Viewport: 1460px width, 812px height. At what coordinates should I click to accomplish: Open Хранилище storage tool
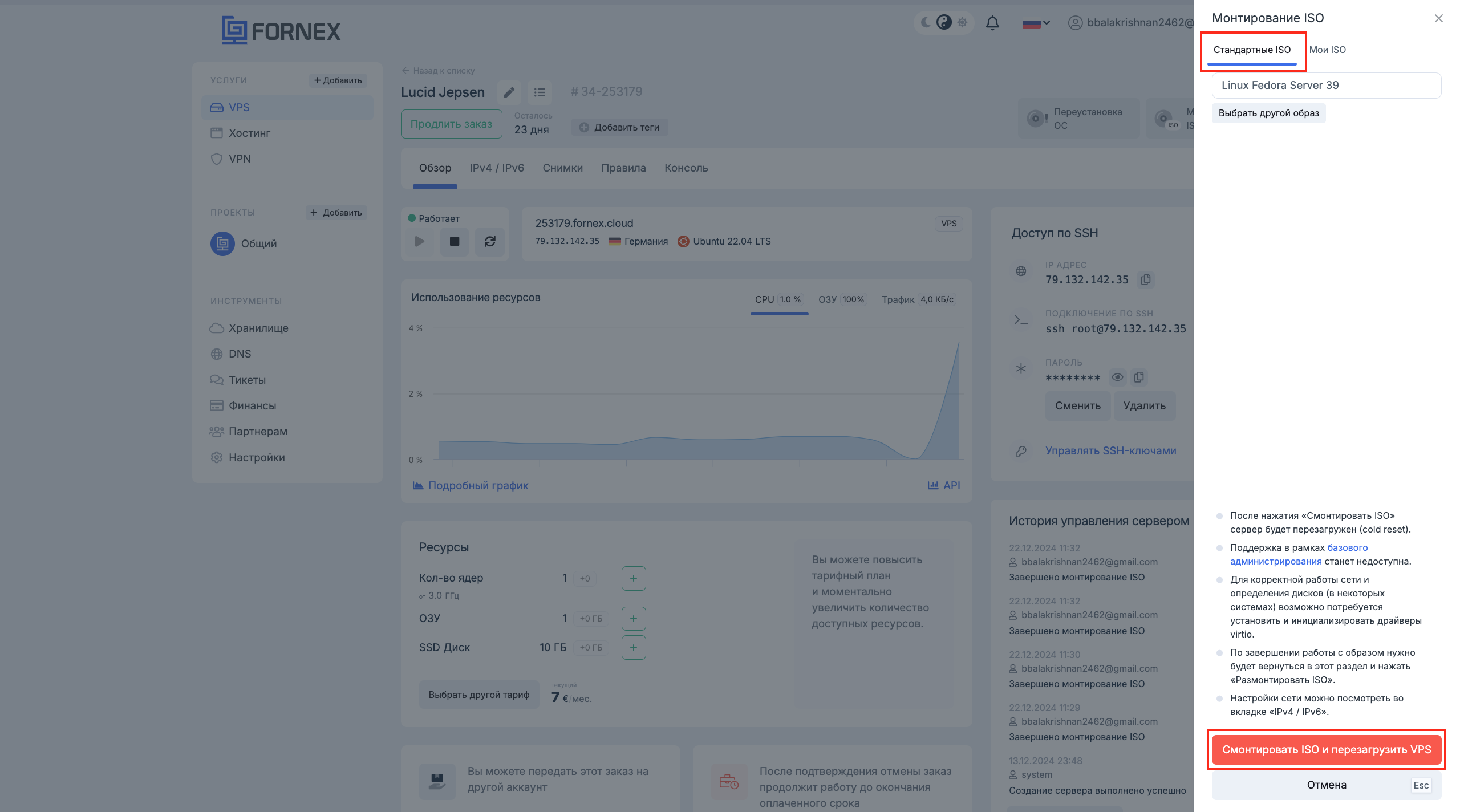(249, 328)
